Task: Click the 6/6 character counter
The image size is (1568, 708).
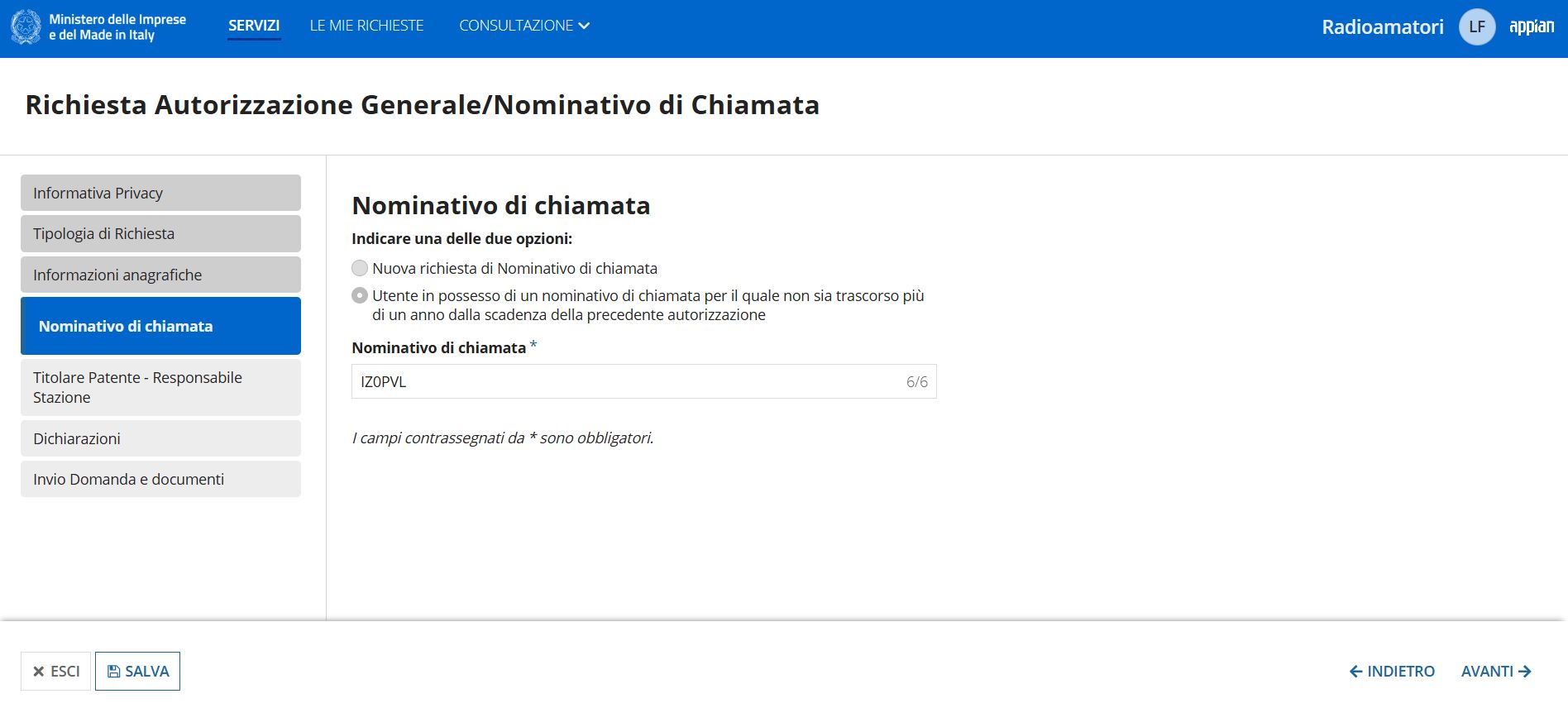Action: click(916, 381)
